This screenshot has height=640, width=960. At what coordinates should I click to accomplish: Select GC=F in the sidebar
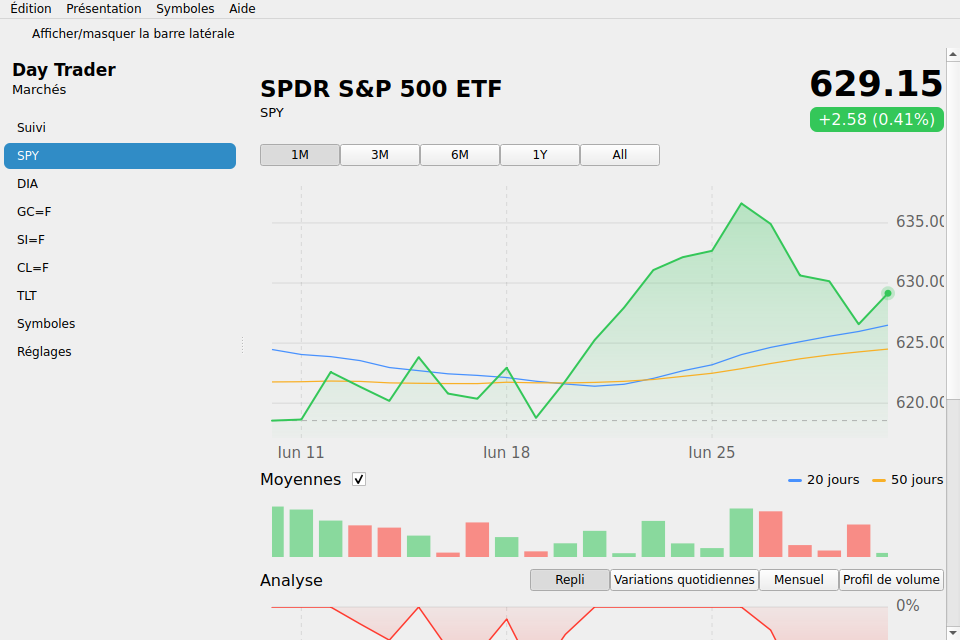click(x=120, y=212)
